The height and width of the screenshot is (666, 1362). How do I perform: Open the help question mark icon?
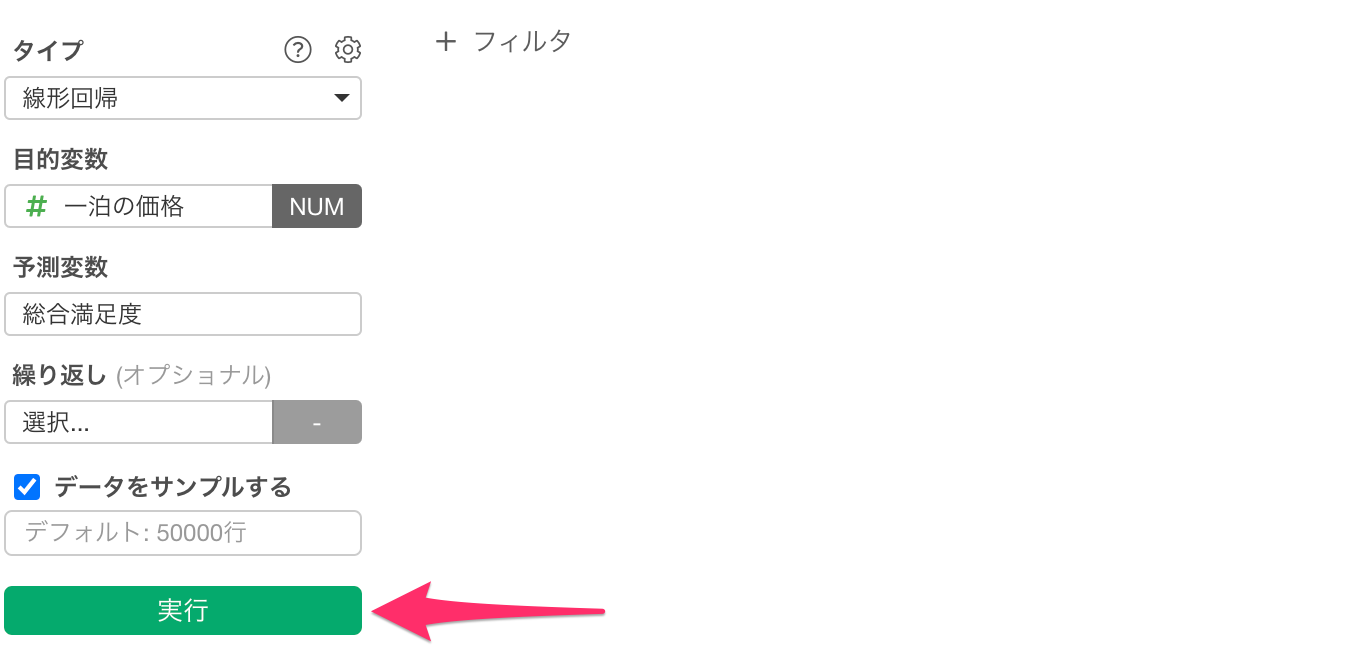pyautogui.click(x=298, y=50)
